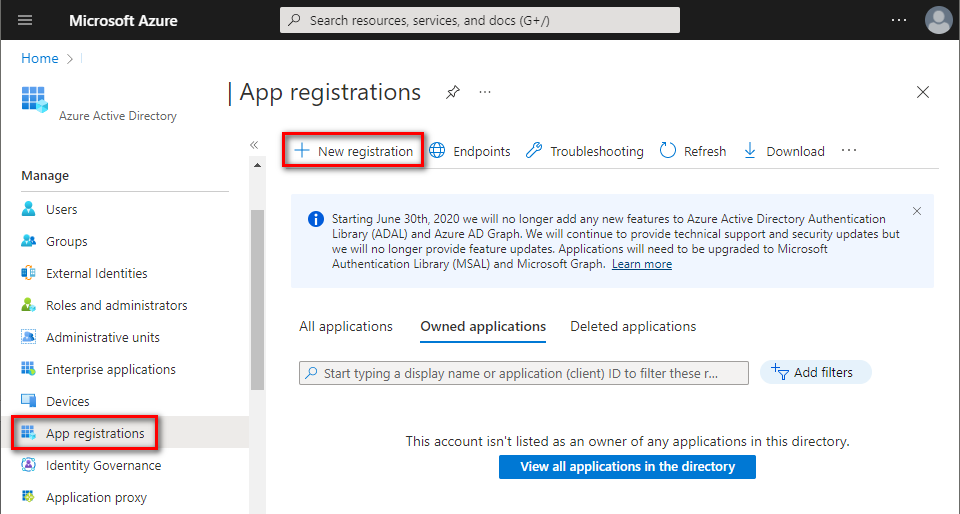Click the Enterprise applications grid icon

click(x=28, y=369)
